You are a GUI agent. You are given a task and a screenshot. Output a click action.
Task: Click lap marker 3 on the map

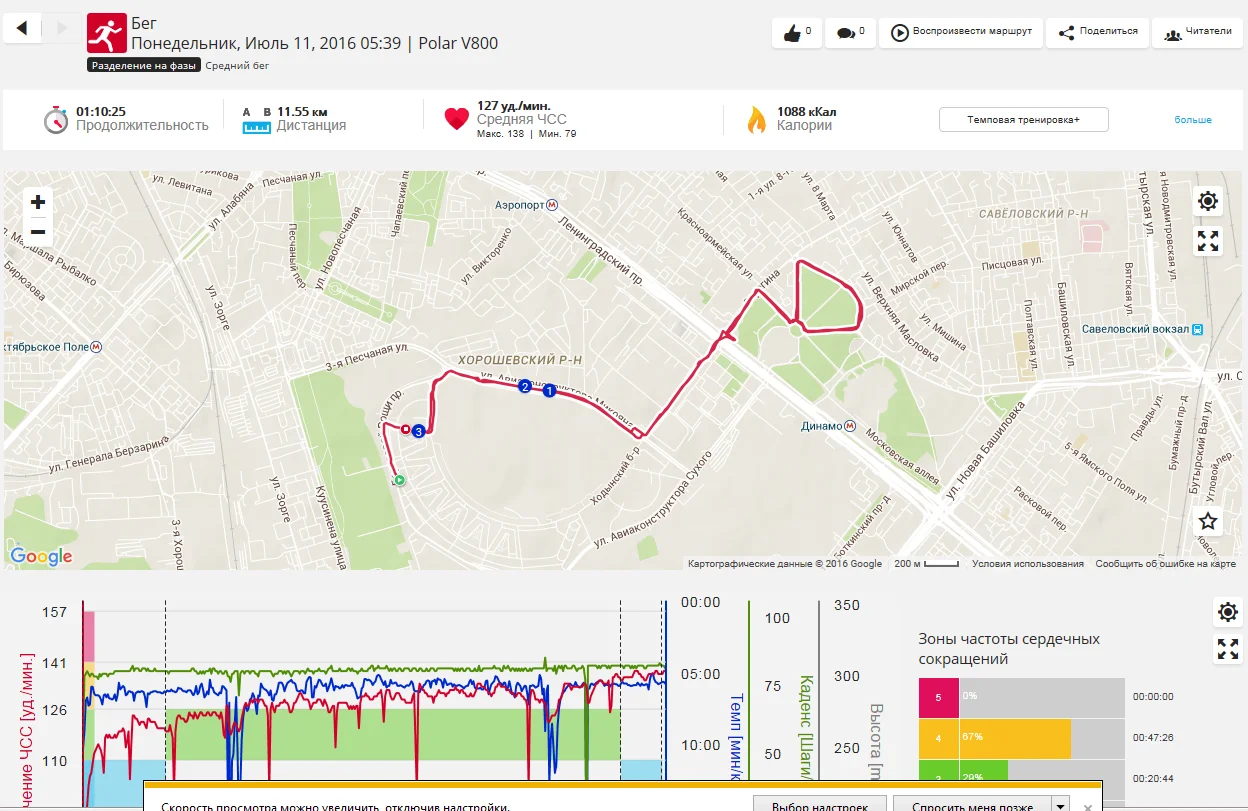click(418, 431)
